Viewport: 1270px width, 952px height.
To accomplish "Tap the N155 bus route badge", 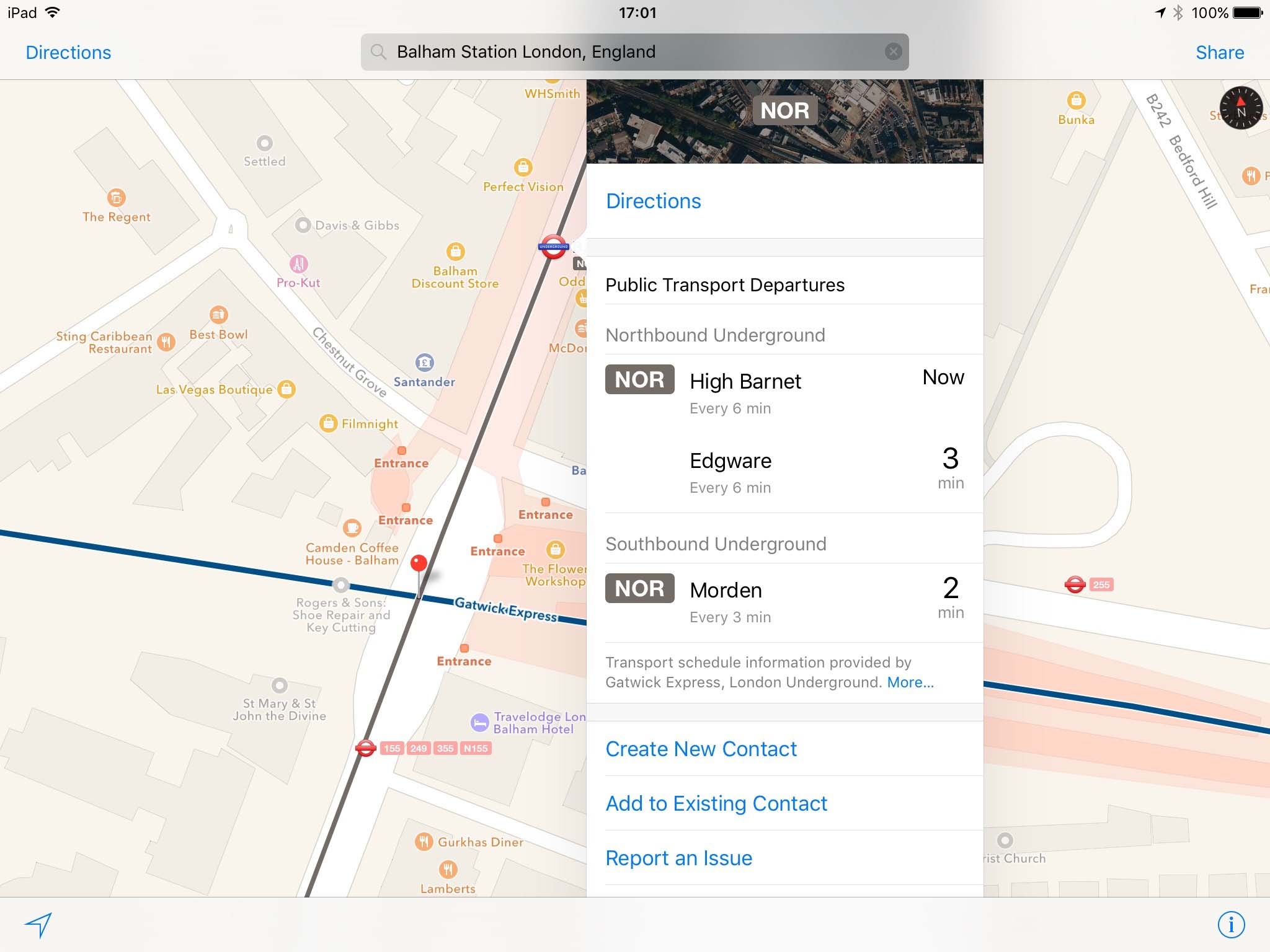I will pyautogui.click(x=476, y=748).
